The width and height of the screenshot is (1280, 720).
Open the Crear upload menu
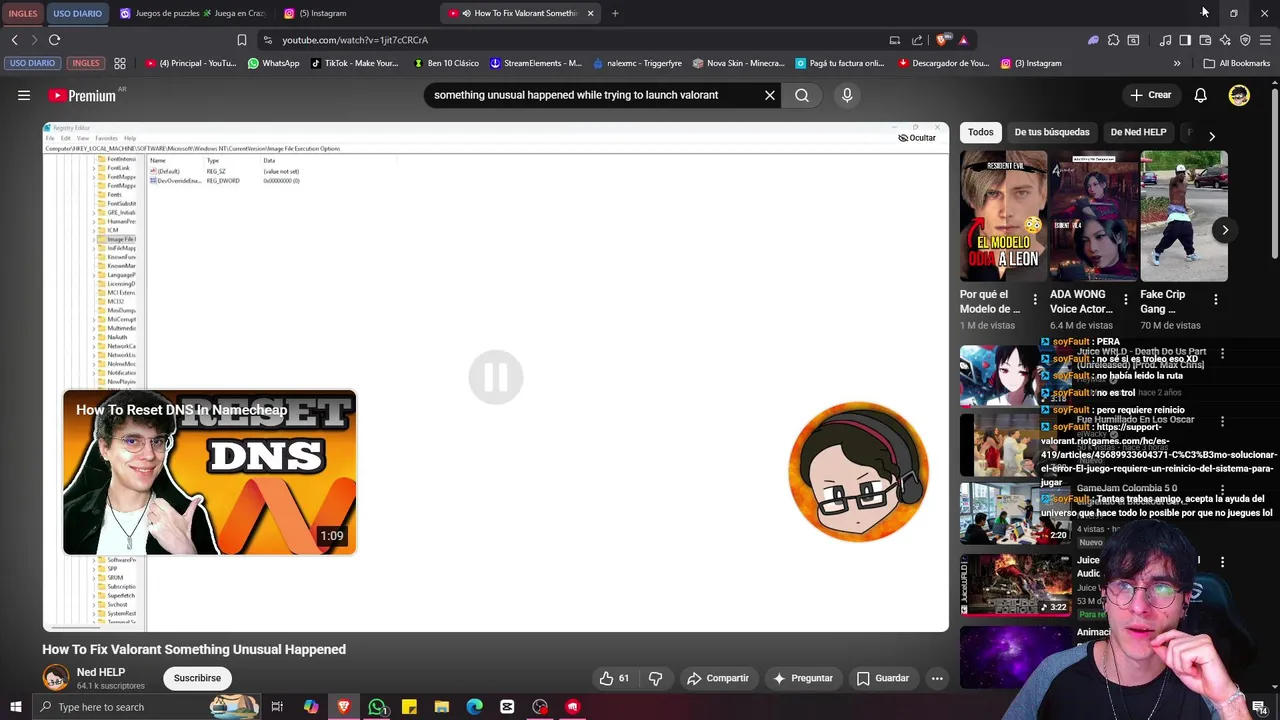pyautogui.click(x=1151, y=95)
